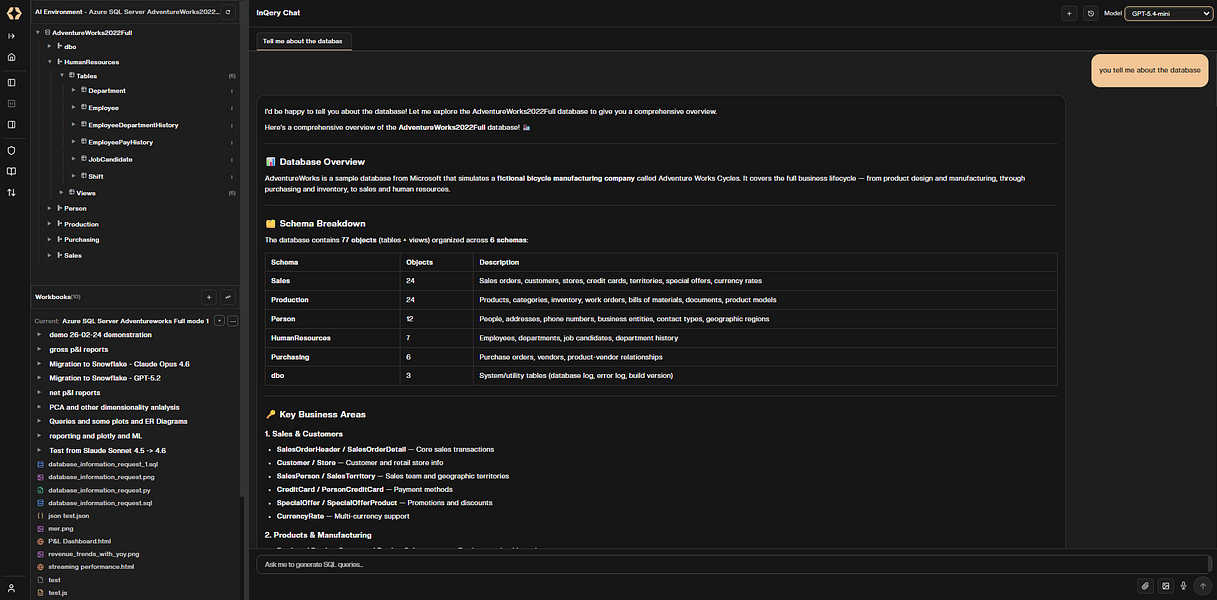Expand the left sidebar with arrow icon
1217x600 pixels.
[12, 36]
